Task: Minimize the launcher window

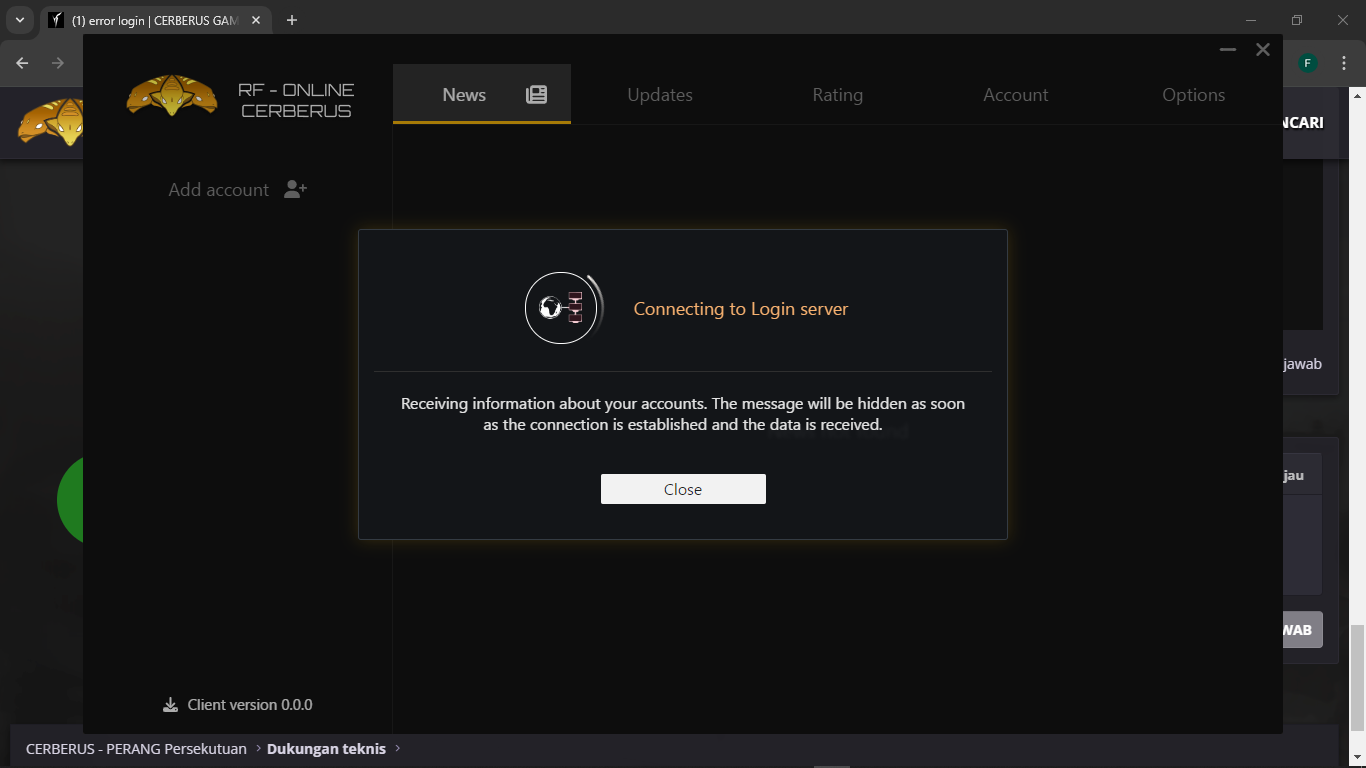Action: point(1228,50)
